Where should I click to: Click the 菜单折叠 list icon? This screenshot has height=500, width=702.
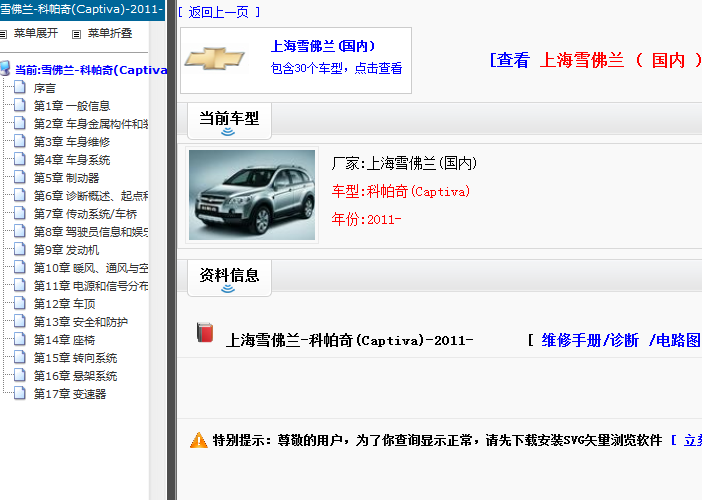coord(77,34)
